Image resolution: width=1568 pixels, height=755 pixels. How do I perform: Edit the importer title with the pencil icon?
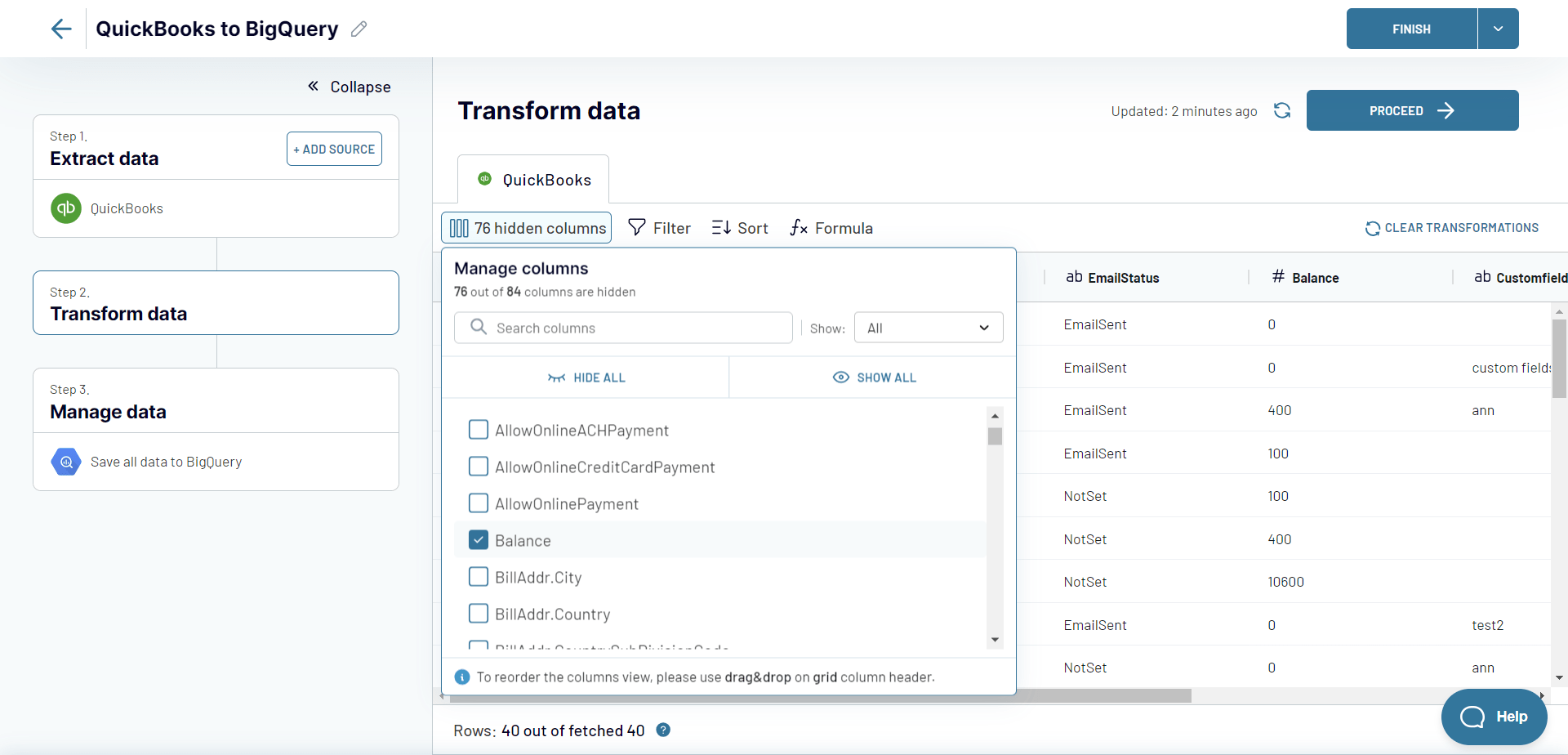pos(359,29)
